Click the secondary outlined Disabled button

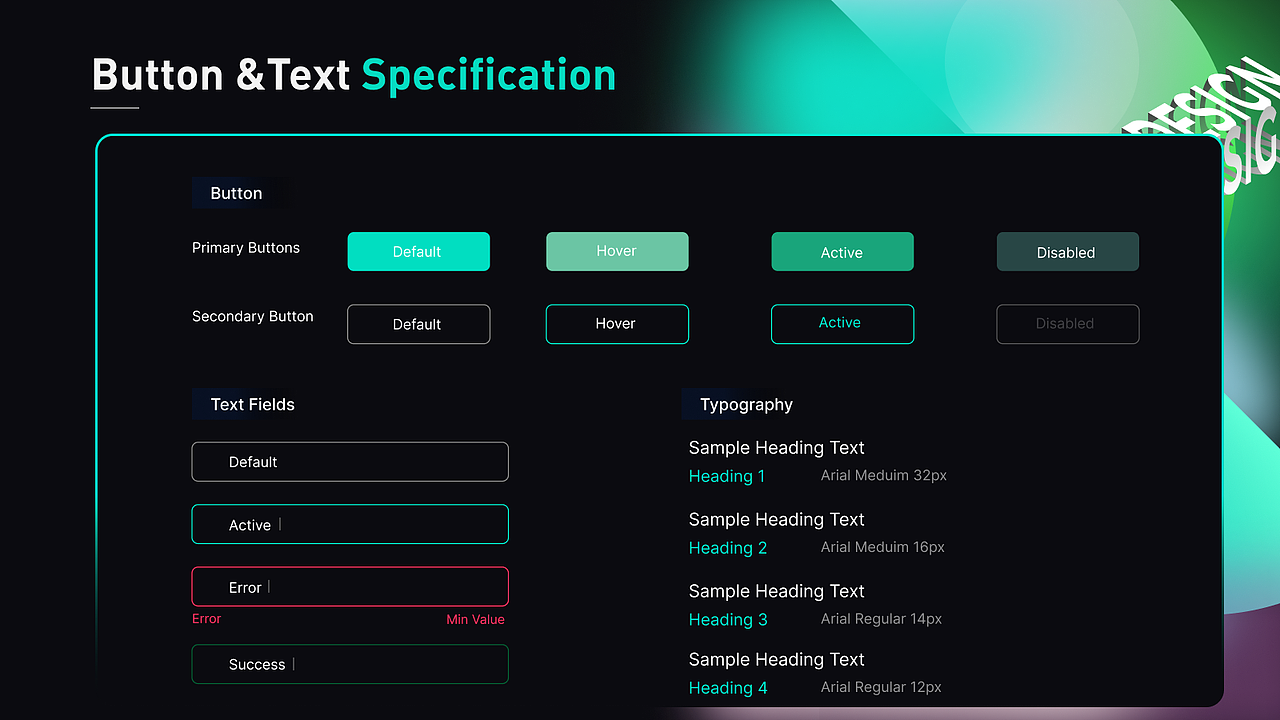[1068, 324]
